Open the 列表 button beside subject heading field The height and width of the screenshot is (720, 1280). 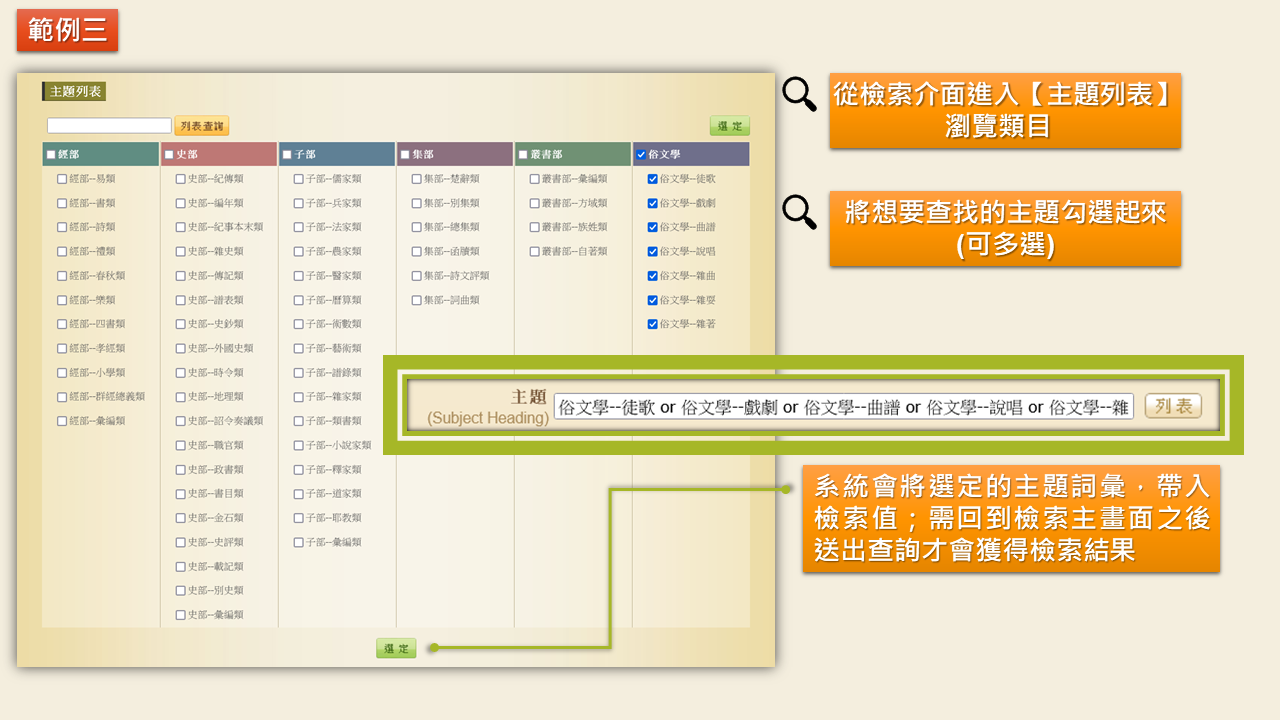1173,406
